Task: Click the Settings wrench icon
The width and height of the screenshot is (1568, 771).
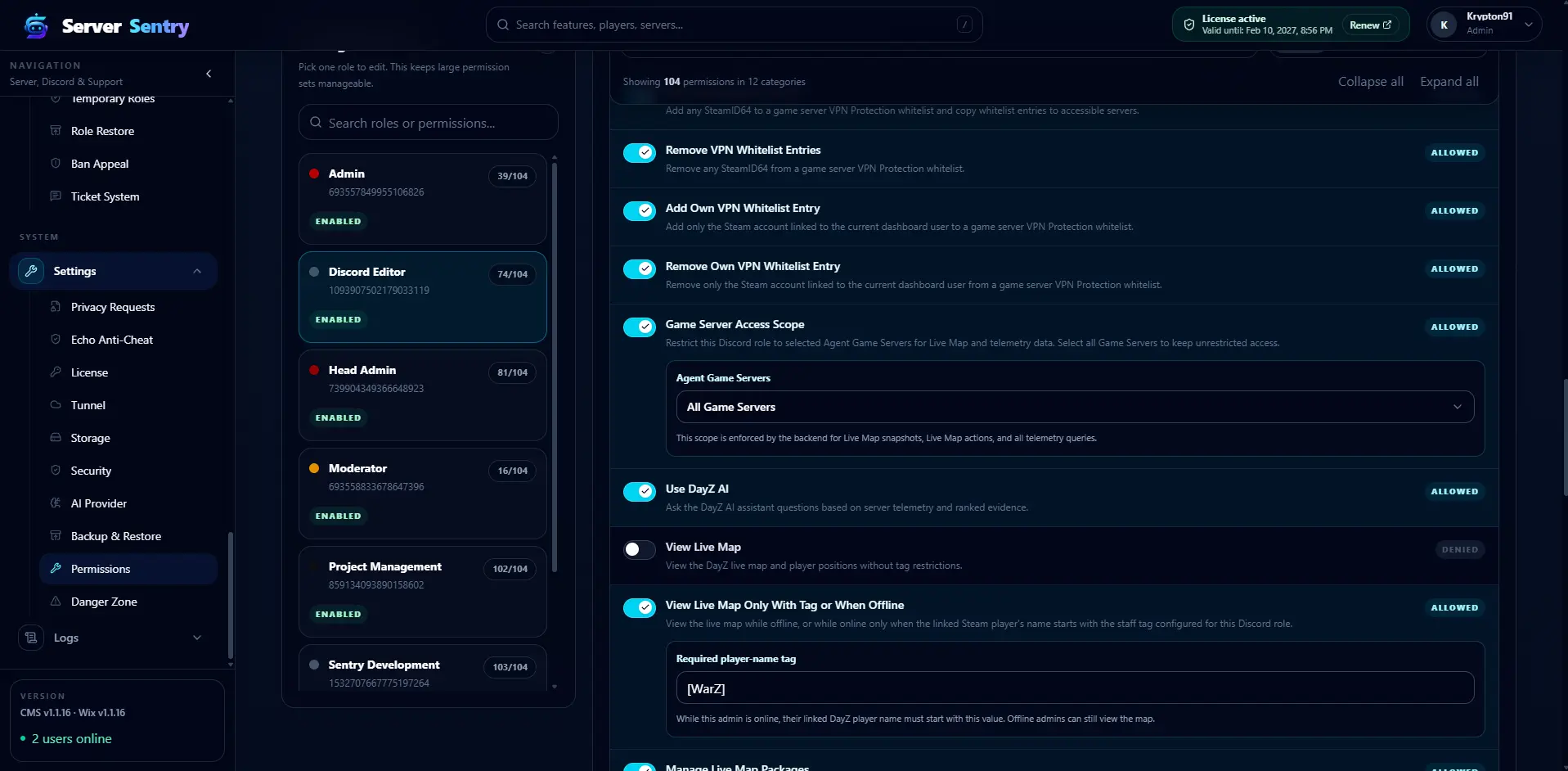Action: click(31, 271)
